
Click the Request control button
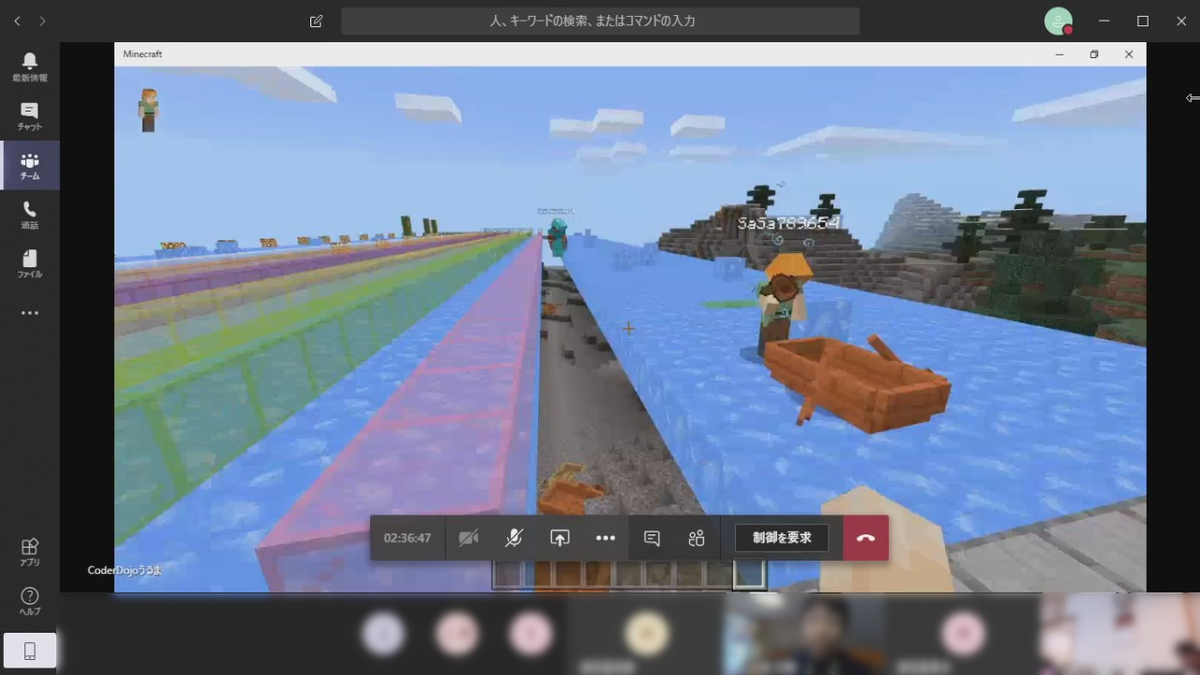pos(782,538)
